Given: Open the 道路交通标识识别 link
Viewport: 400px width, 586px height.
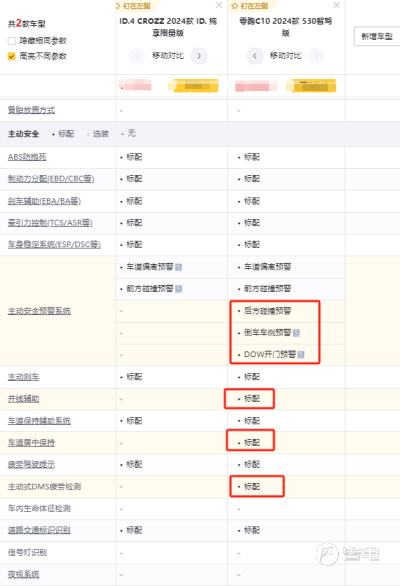Looking at the screenshot, I should [x=39, y=530].
